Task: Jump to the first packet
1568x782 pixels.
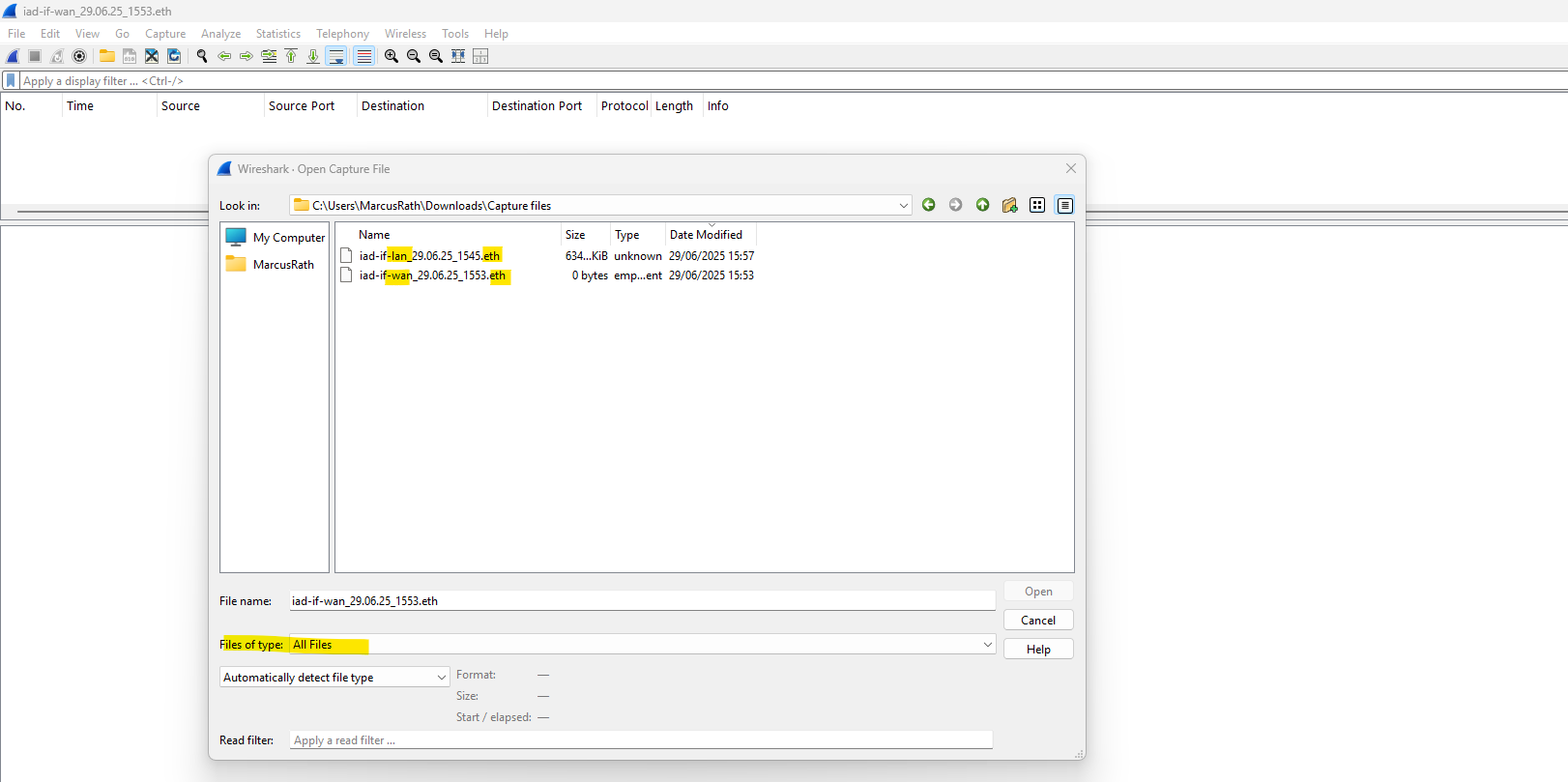Action: click(291, 56)
